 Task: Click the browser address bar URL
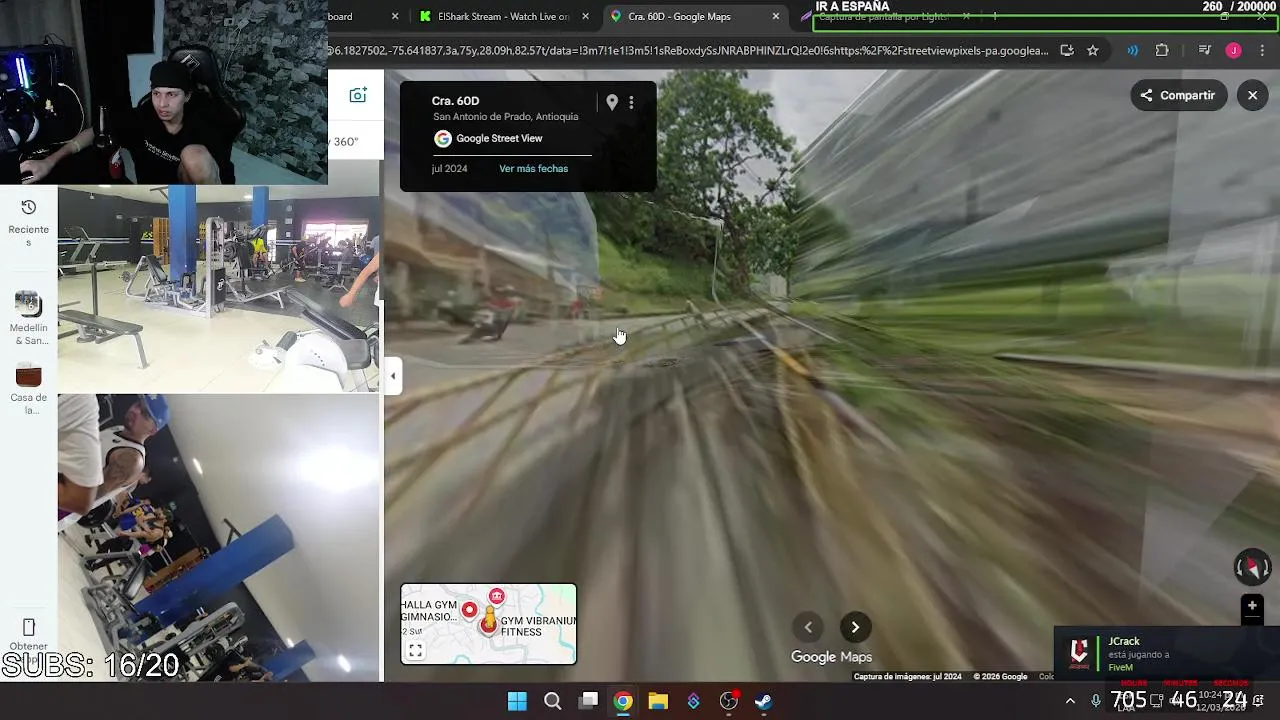[688, 51]
